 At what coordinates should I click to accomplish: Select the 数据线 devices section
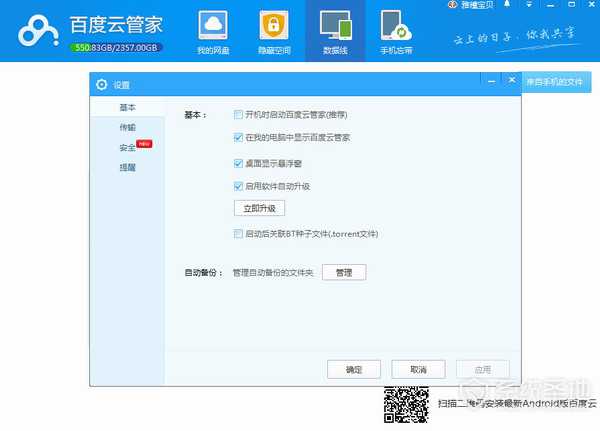click(335, 33)
